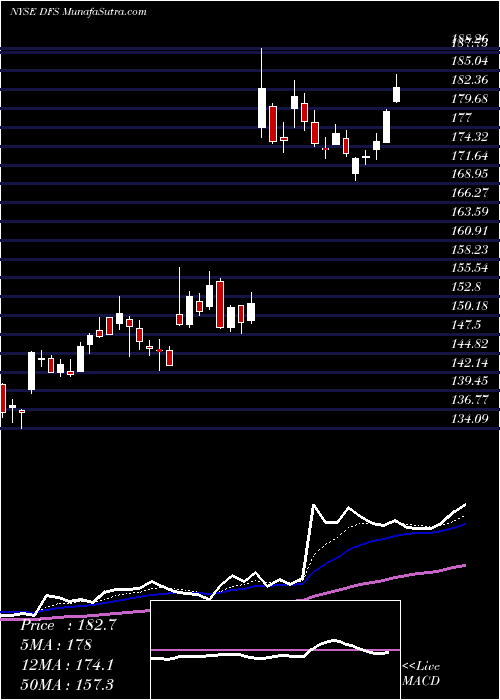This screenshot has height=700, width=500.
Task: Select the 5MA : 178 readout
Action: pos(56,645)
